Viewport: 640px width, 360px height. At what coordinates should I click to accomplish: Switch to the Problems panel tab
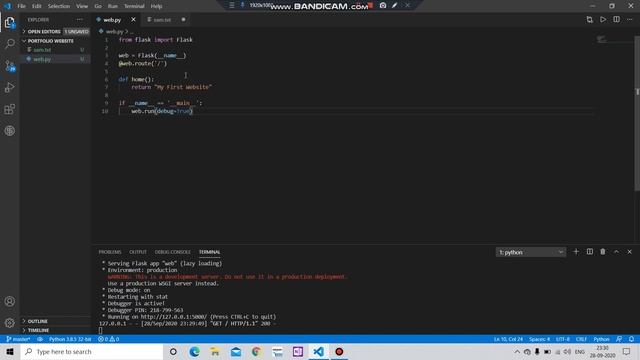[110, 252]
